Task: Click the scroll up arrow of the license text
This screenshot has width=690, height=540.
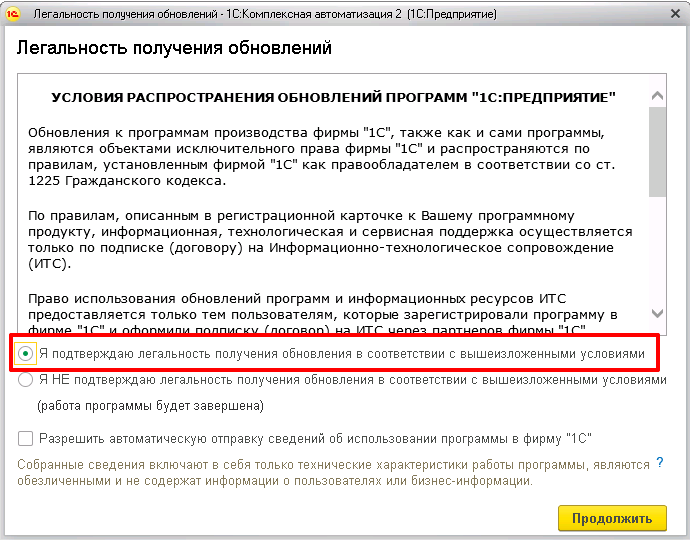Action: point(657,96)
